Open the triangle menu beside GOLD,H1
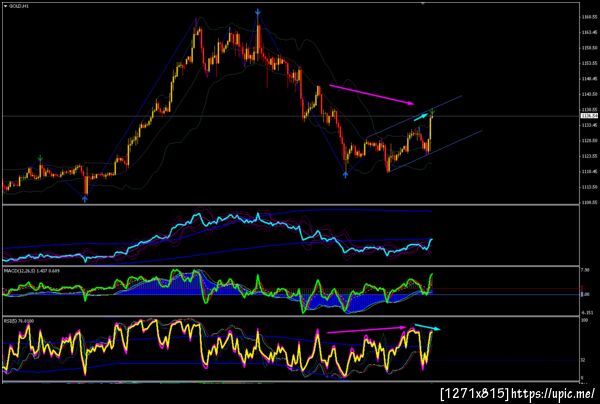 coord(5,6)
